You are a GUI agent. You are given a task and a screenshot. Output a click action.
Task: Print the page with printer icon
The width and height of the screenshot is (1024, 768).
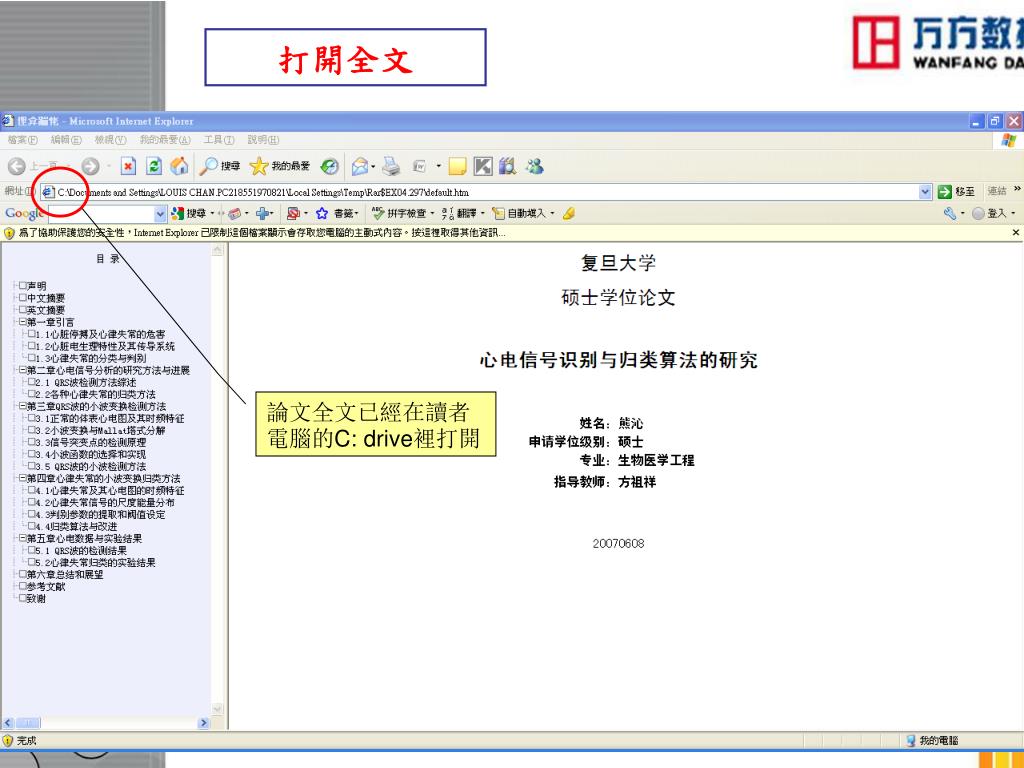391,167
